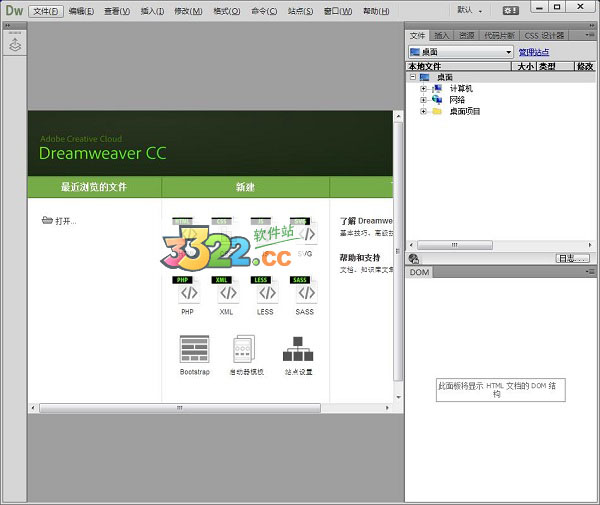The image size is (600, 505).
Task: Click the PHP new document icon
Action: [188, 290]
